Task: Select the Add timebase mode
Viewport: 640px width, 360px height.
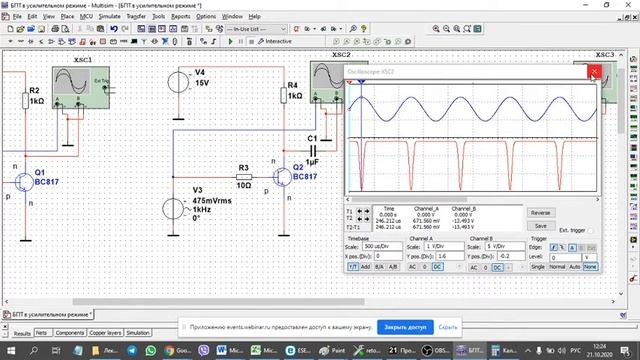Action: 365,267
